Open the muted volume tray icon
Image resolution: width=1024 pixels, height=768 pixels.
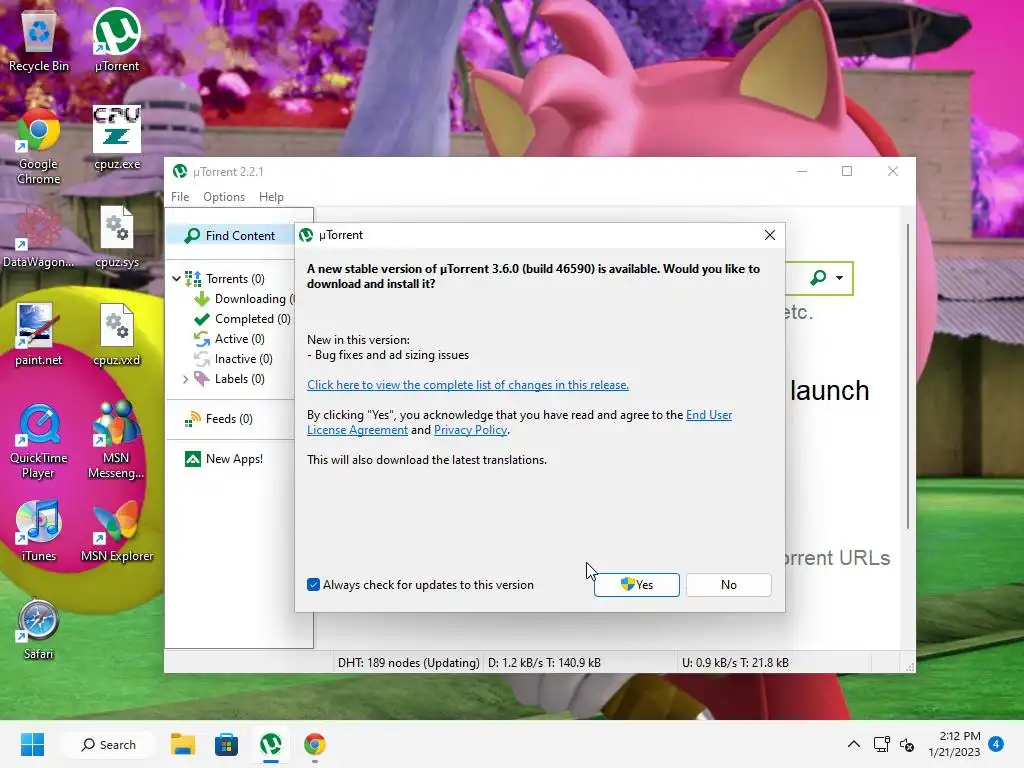pyautogui.click(x=907, y=744)
